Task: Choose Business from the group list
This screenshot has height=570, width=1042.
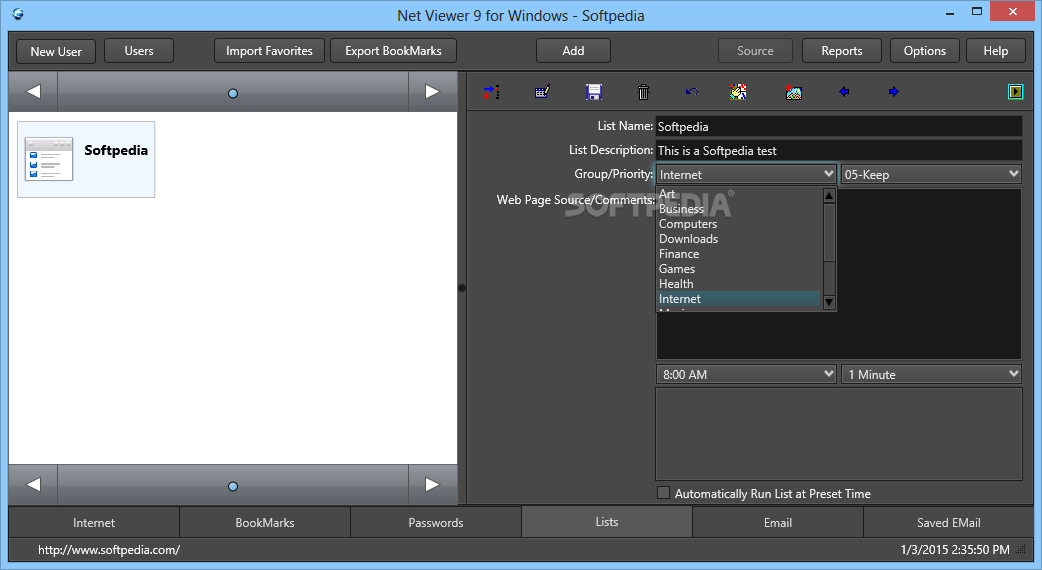Action: (x=739, y=209)
